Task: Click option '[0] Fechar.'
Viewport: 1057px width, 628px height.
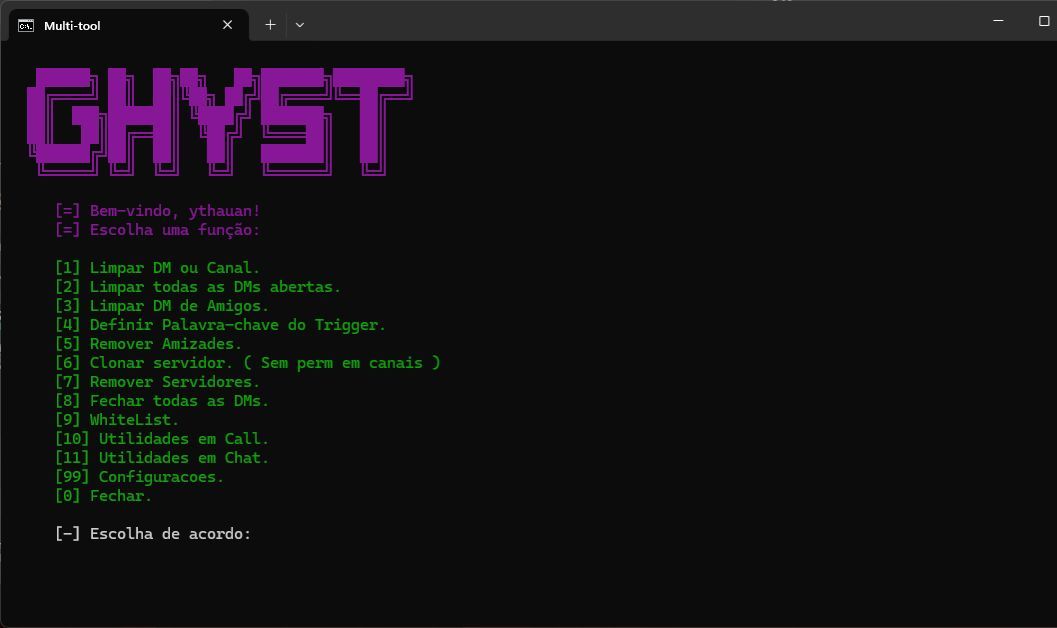Action: point(104,495)
